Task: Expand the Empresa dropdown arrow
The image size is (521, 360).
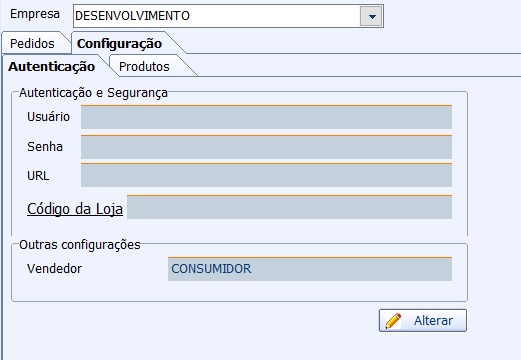Action: (372, 16)
